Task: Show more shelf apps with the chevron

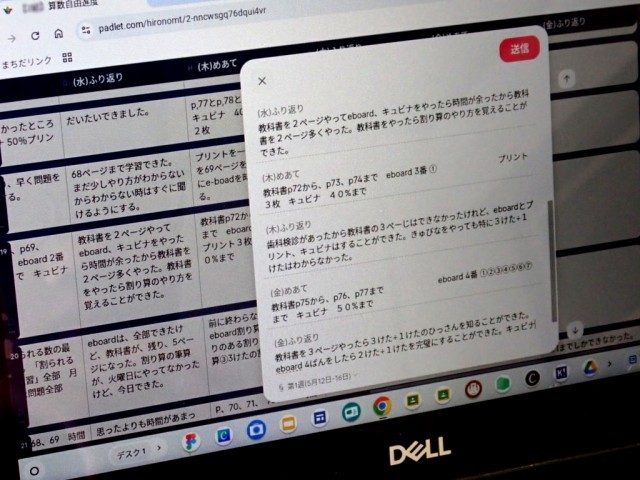Action: 610,364
